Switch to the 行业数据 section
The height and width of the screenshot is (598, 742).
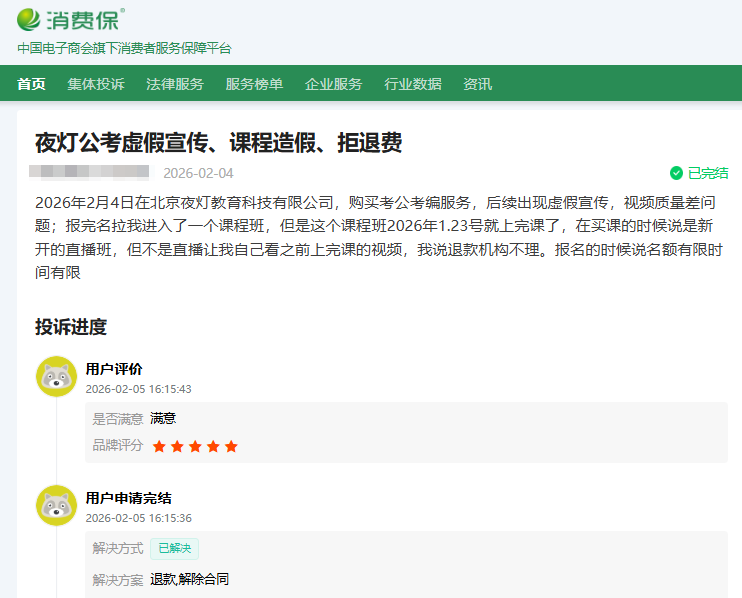[x=412, y=84]
